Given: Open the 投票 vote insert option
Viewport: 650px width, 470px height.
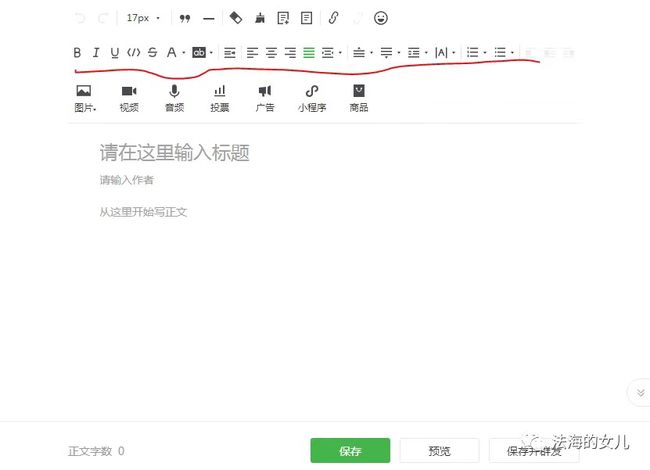Looking at the screenshot, I should 220,99.
